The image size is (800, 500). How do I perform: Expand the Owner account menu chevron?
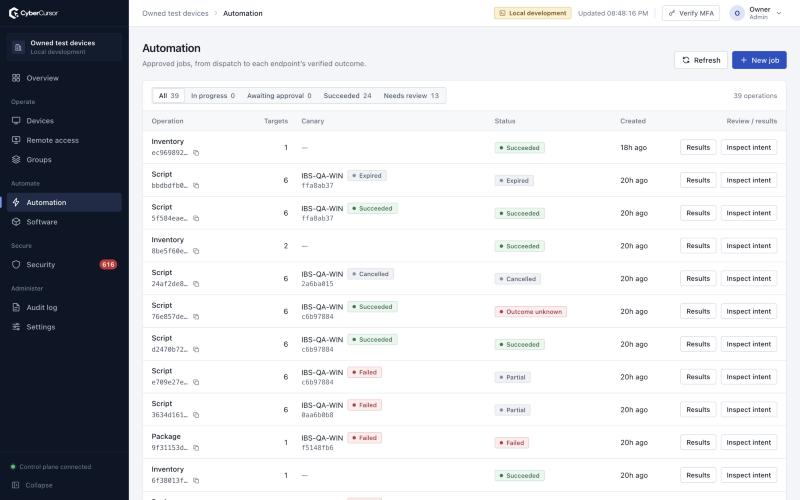coord(779,13)
